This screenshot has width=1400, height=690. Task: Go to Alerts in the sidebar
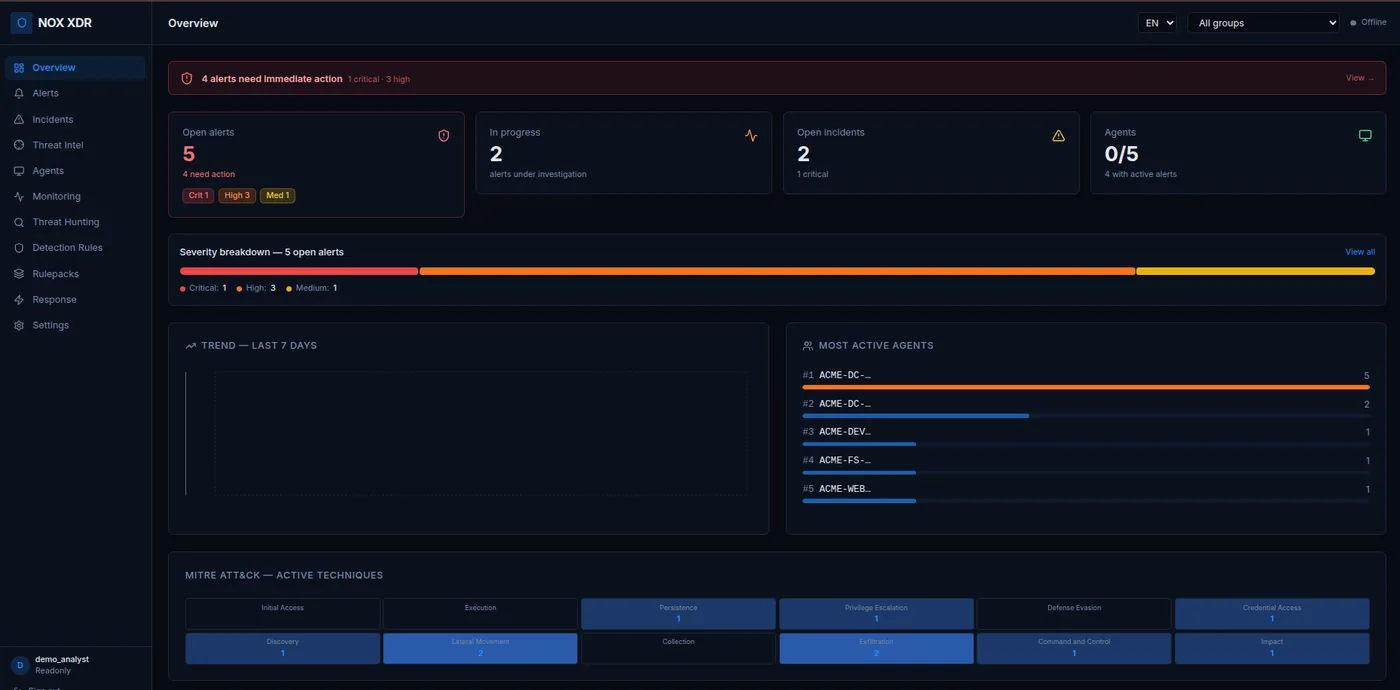point(75,93)
